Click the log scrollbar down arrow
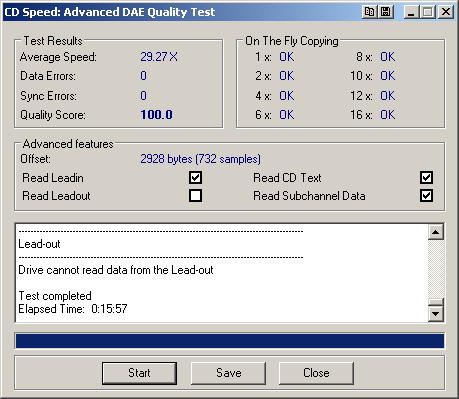The width and height of the screenshot is (459, 399). coord(436,314)
